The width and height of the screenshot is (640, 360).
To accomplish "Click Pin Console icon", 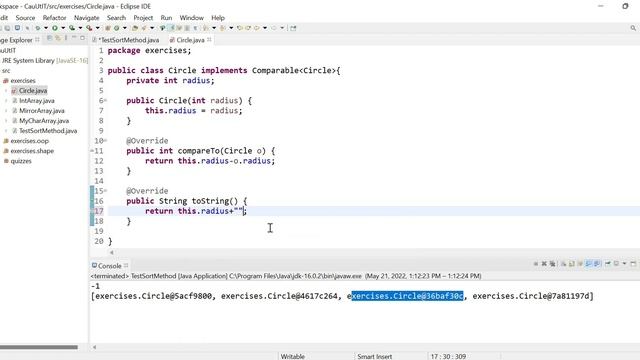I will click(608, 264).
